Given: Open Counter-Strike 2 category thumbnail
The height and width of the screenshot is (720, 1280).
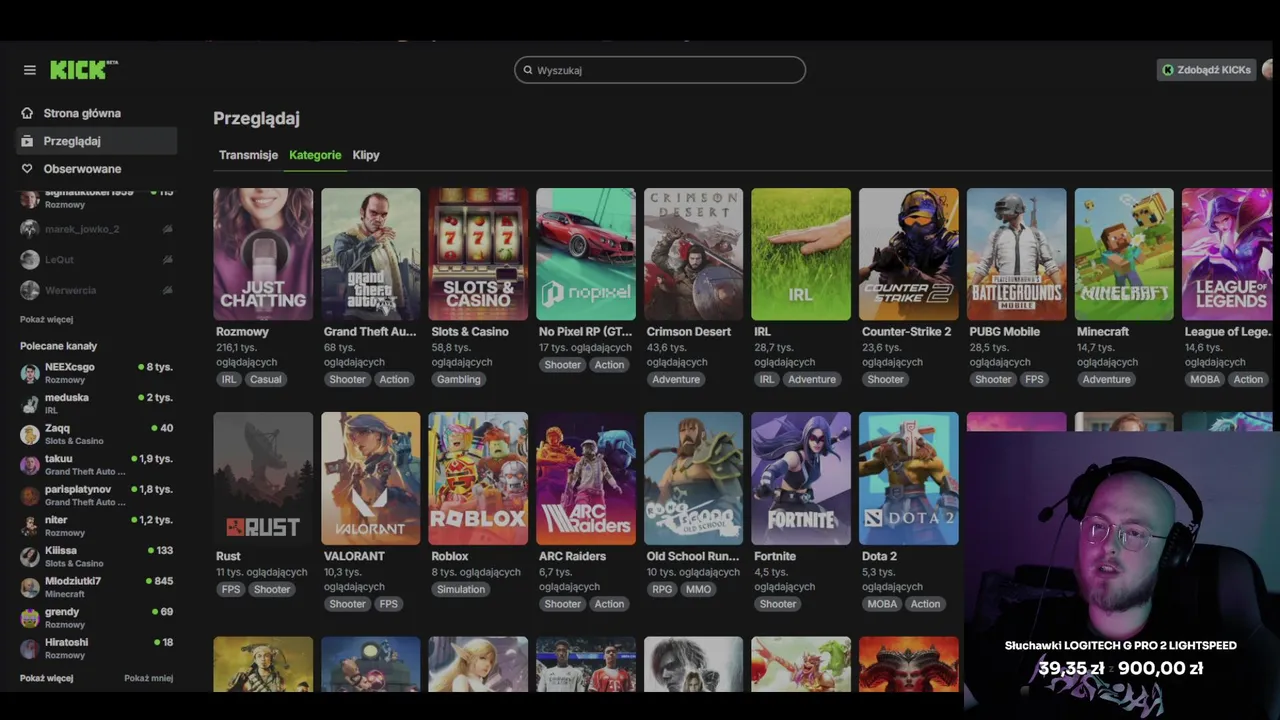Looking at the screenshot, I should coord(909,254).
